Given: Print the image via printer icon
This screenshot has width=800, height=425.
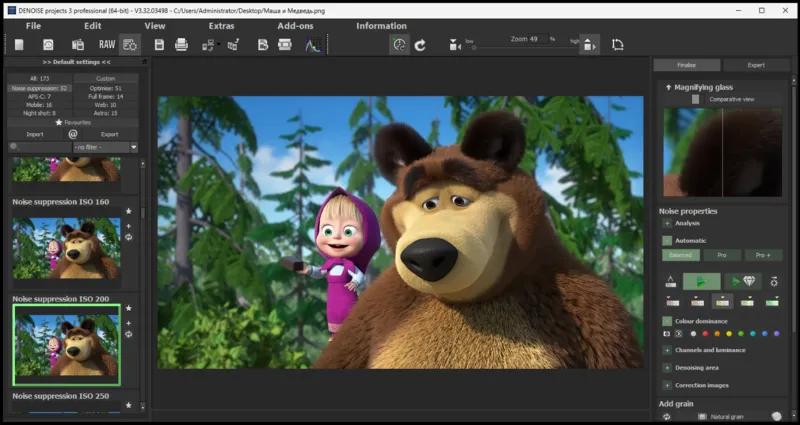Looking at the screenshot, I should point(181,45).
